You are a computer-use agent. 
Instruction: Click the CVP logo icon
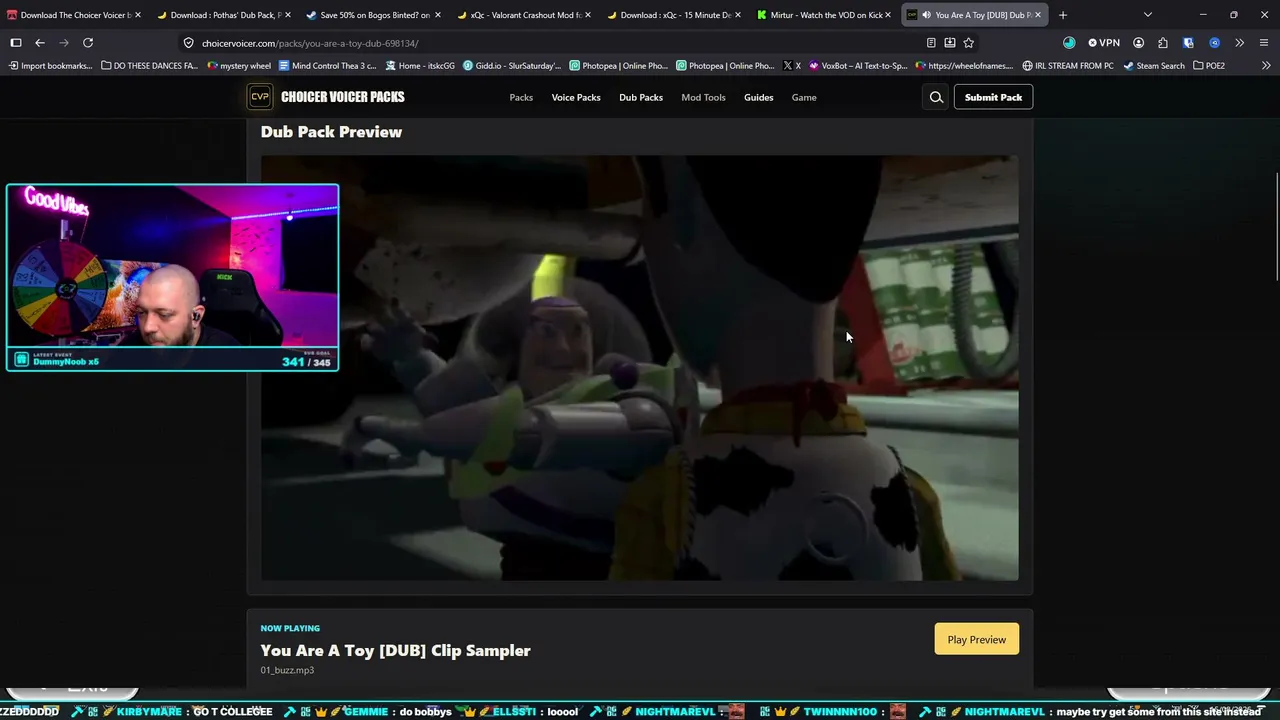[260, 97]
